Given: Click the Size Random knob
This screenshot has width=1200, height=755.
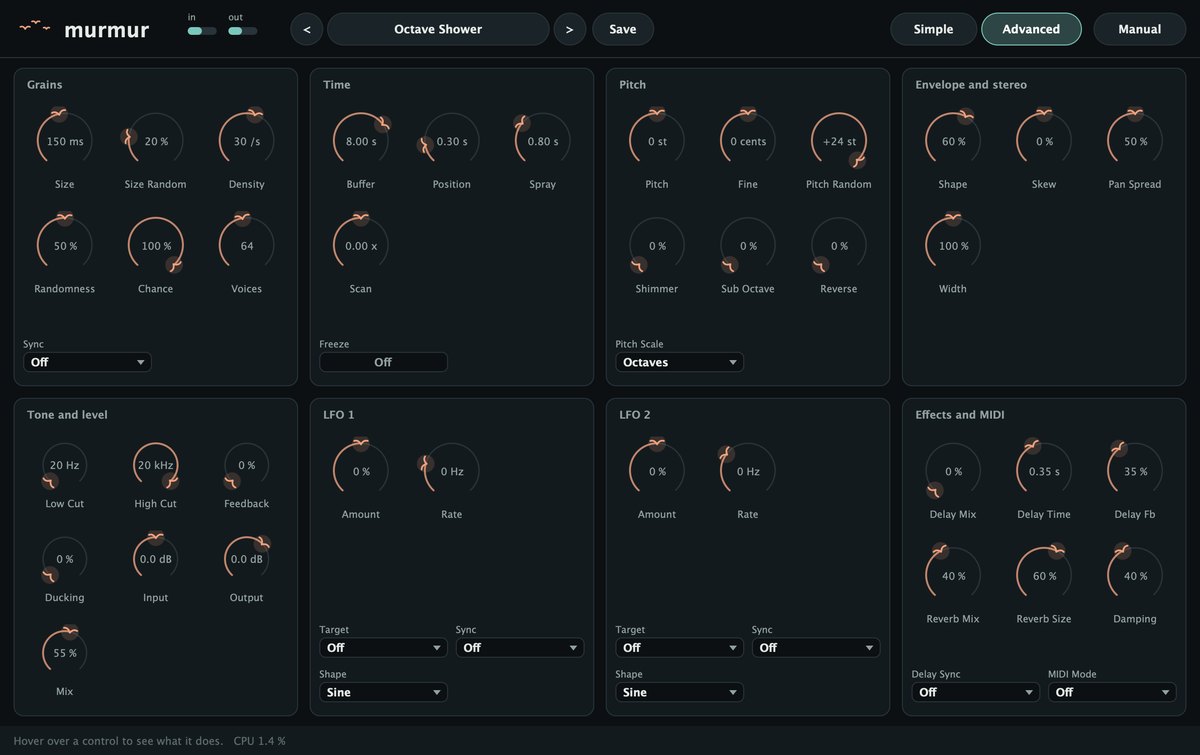Looking at the screenshot, I should [156, 141].
